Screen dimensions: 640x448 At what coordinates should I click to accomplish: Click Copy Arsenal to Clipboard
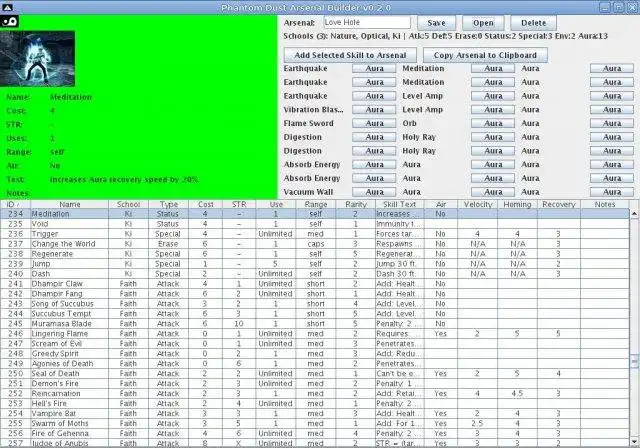[x=485, y=55]
